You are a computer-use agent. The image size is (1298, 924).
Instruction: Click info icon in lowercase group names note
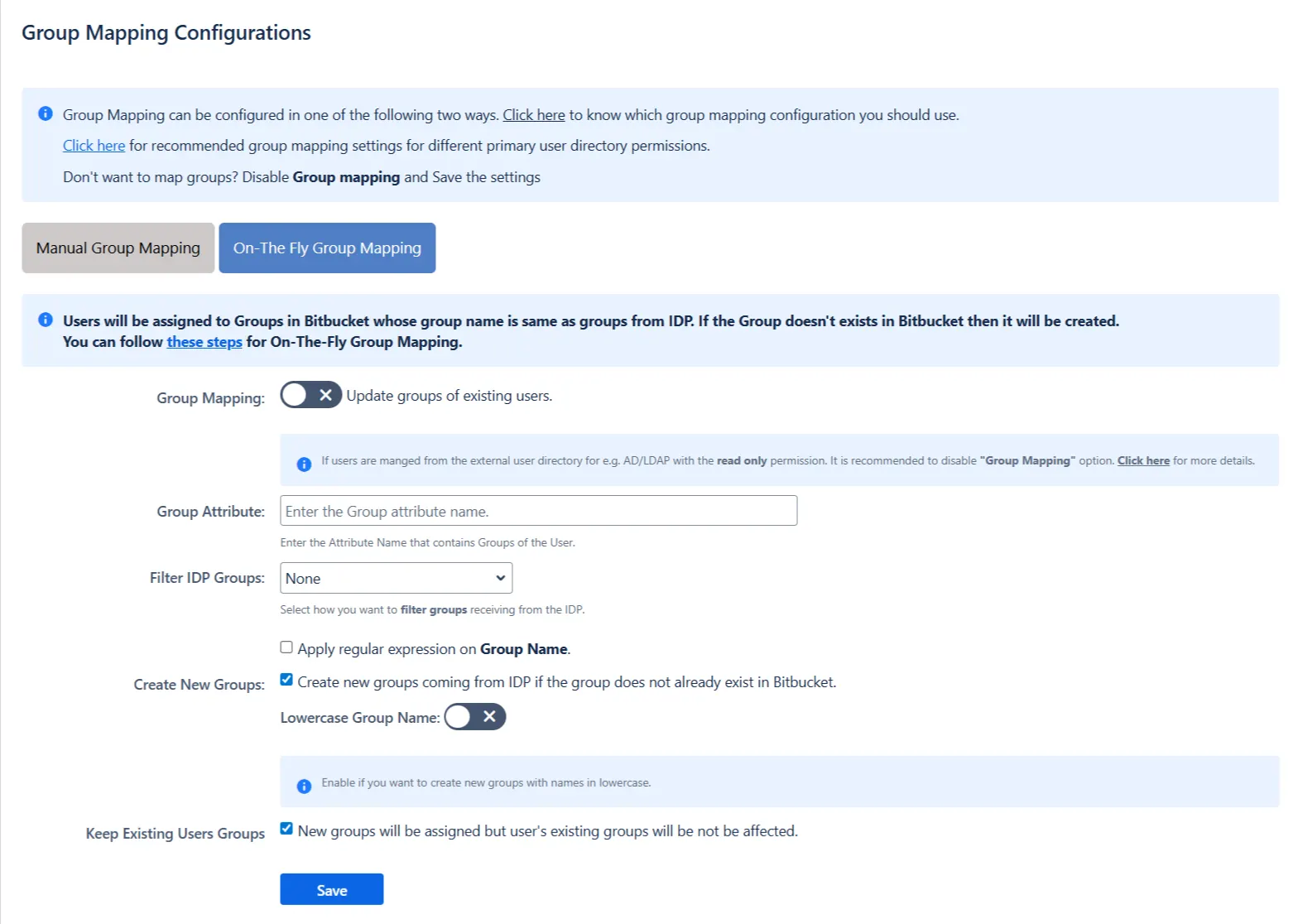[303, 785]
